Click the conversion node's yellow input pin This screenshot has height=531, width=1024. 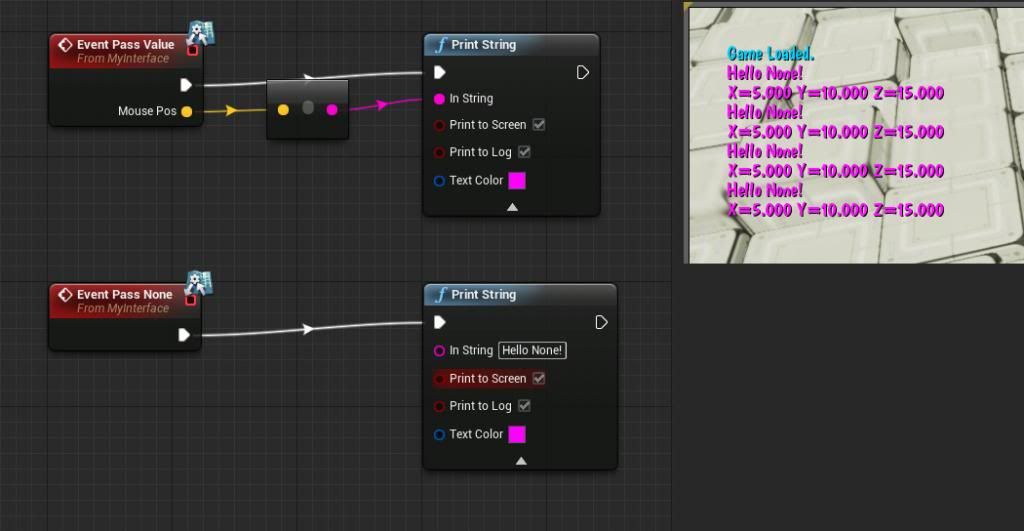coord(283,109)
